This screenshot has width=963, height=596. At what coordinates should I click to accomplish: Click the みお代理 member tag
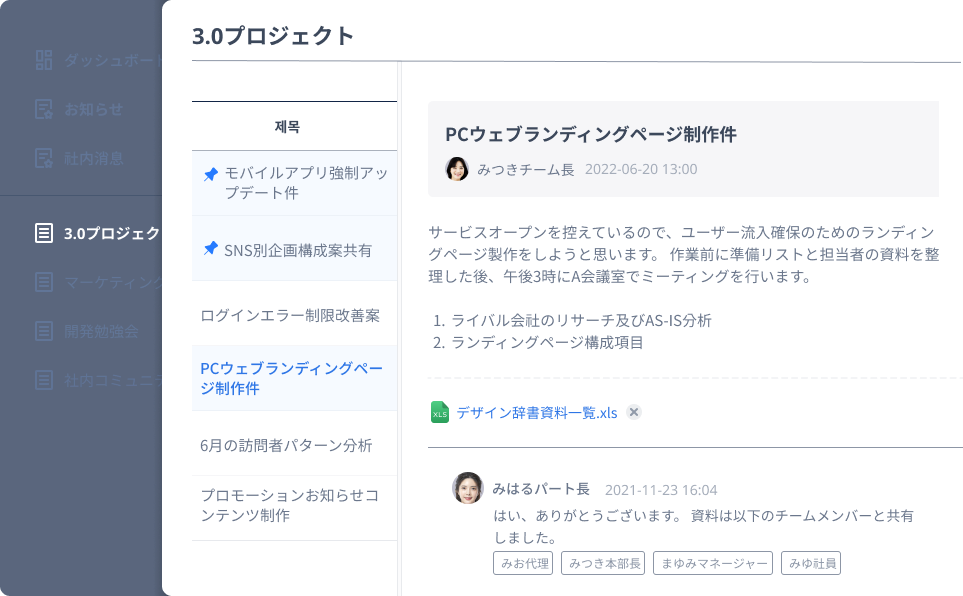(x=523, y=563)
